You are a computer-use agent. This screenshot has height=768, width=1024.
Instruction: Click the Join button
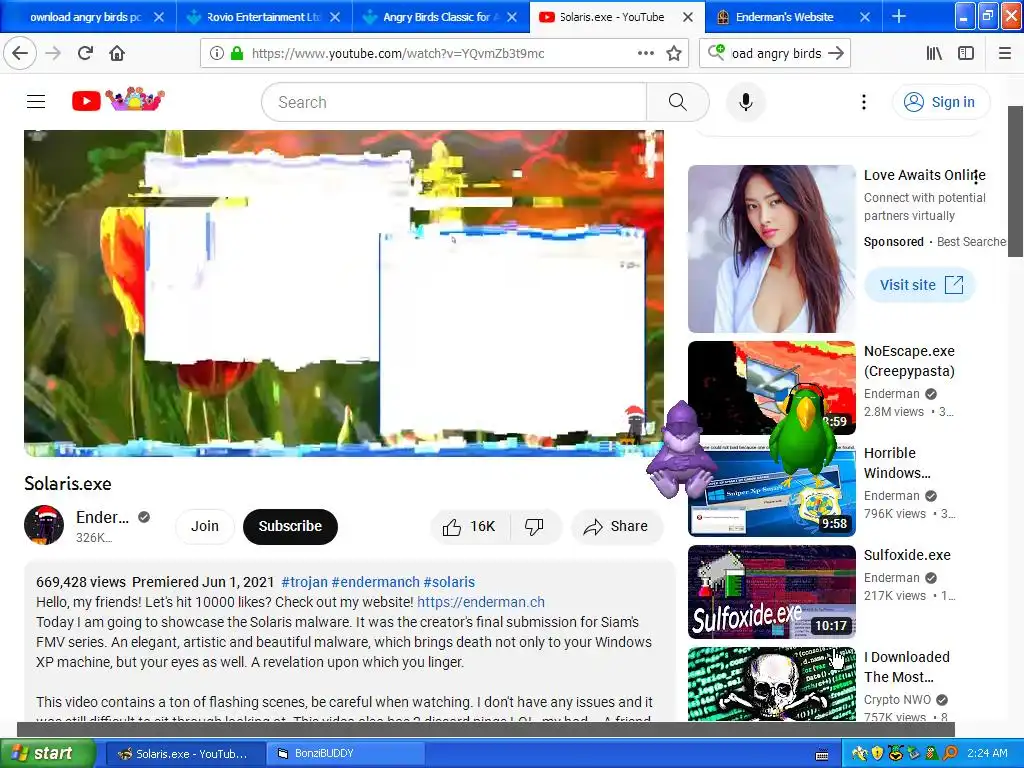click(x=204, y=526)
